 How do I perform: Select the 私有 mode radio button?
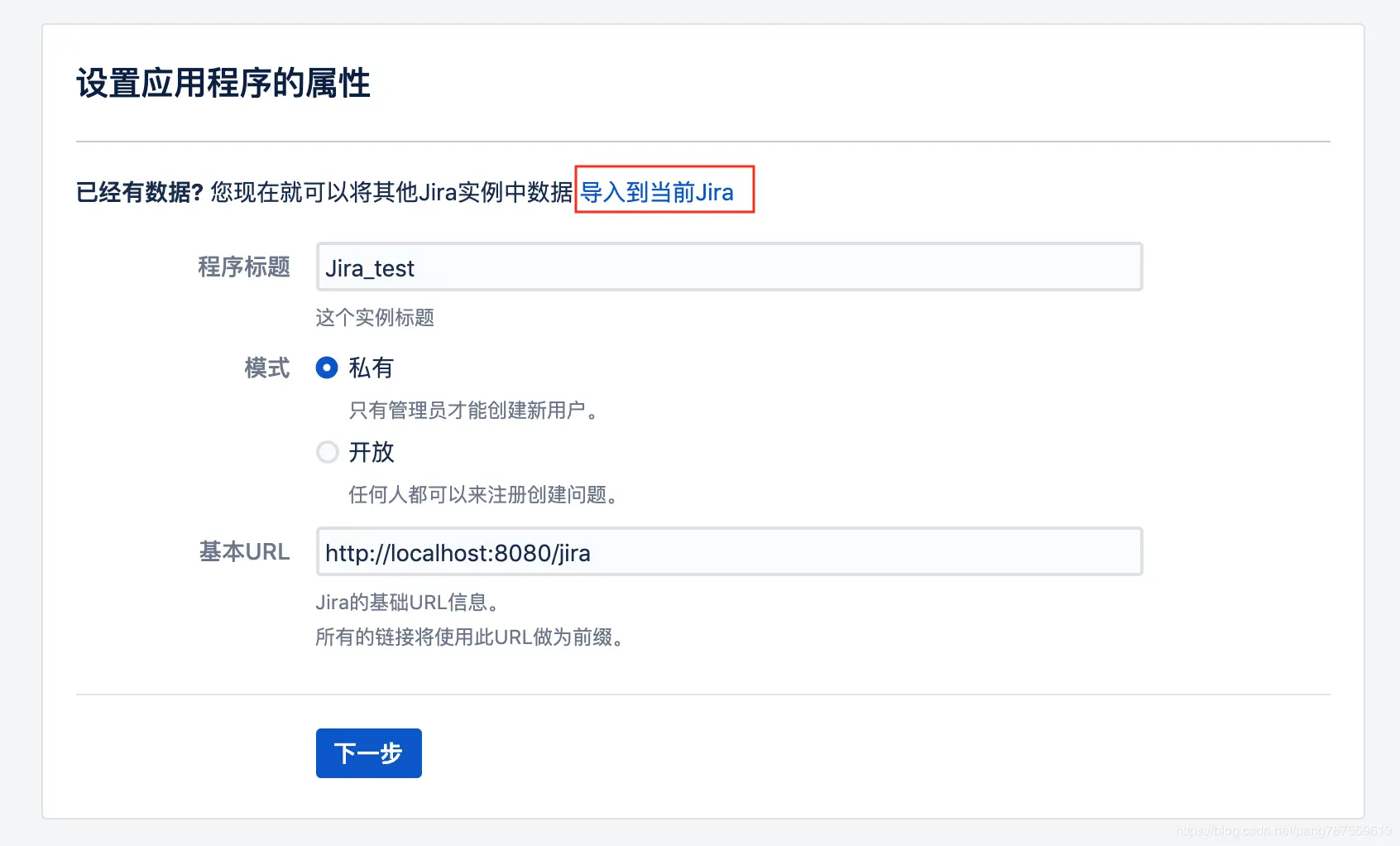click(328, 369)
